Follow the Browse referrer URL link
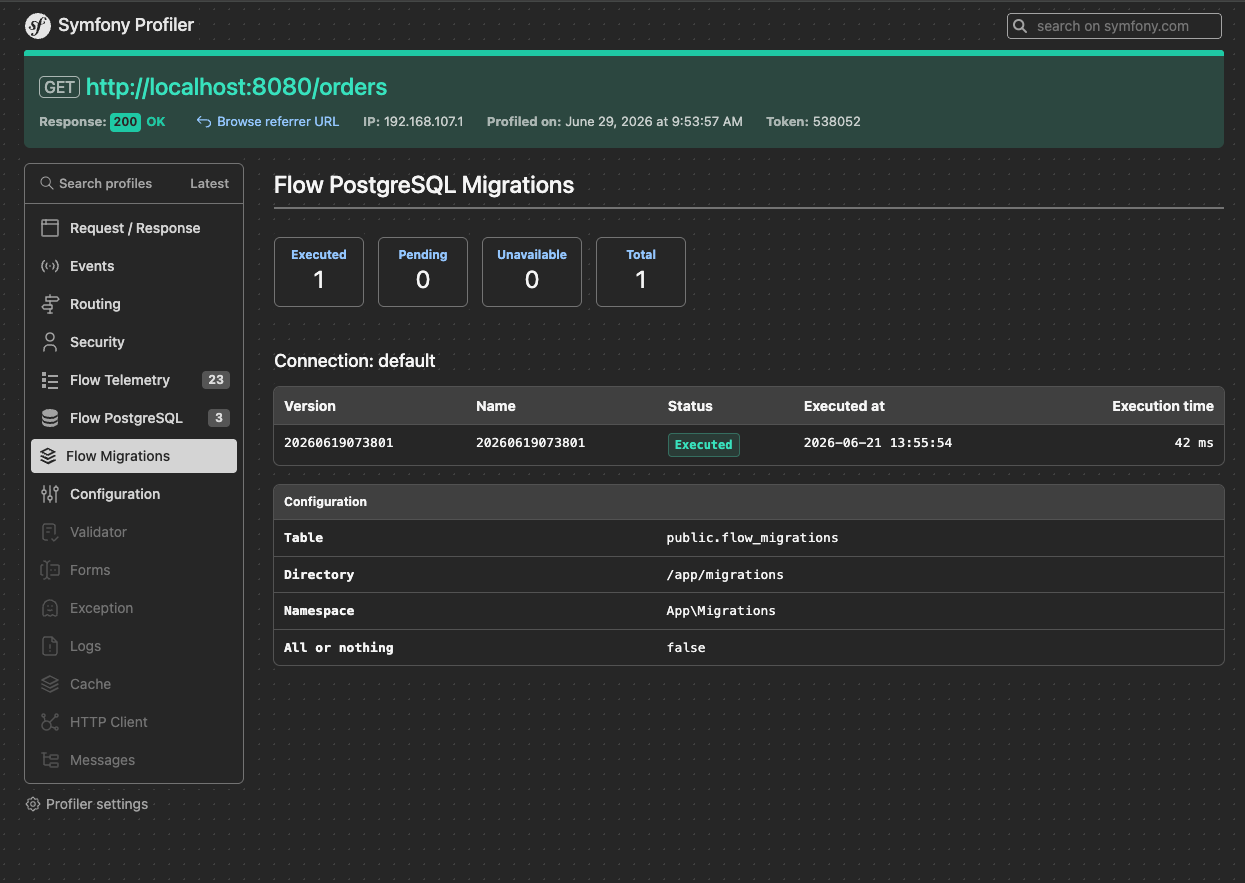Image resolution: width=1245 pixels, height=883 pixels. tap(278, 122)
